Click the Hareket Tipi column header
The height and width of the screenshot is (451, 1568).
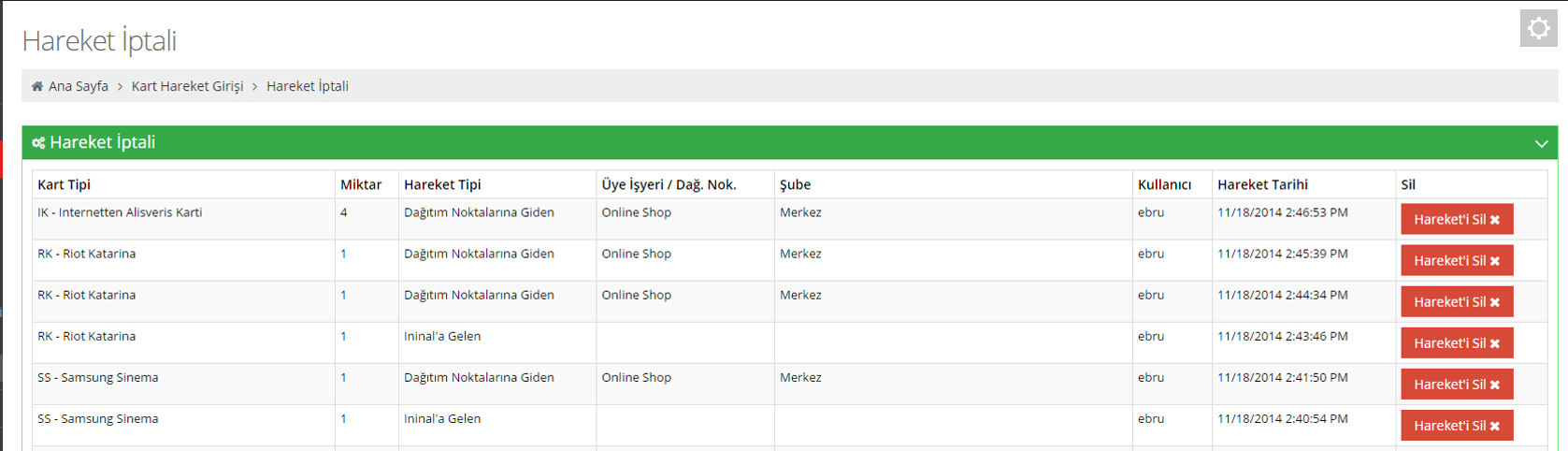coord(442,184)
